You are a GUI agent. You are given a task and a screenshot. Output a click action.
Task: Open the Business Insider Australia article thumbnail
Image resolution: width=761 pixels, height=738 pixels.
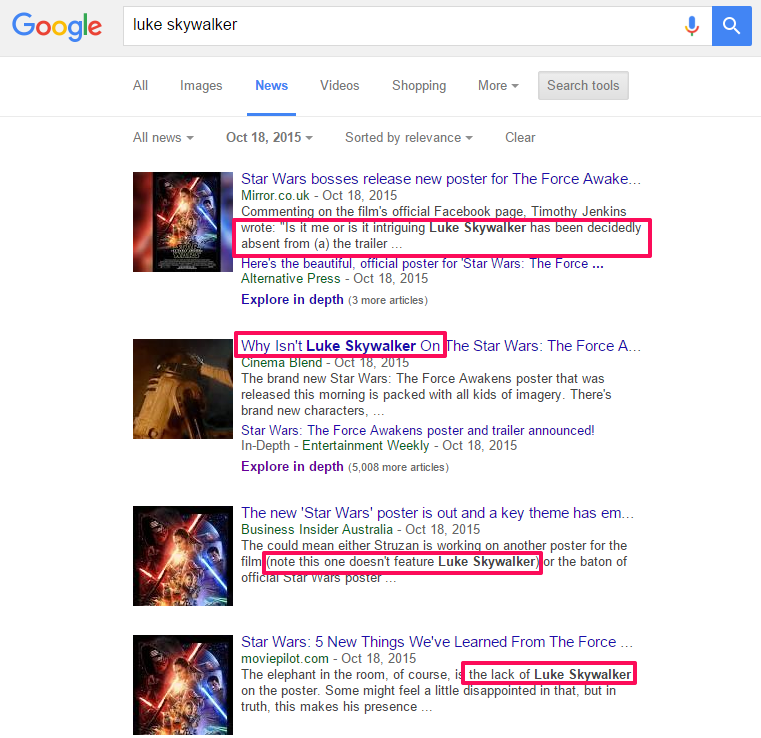click(x=183, y=556)
